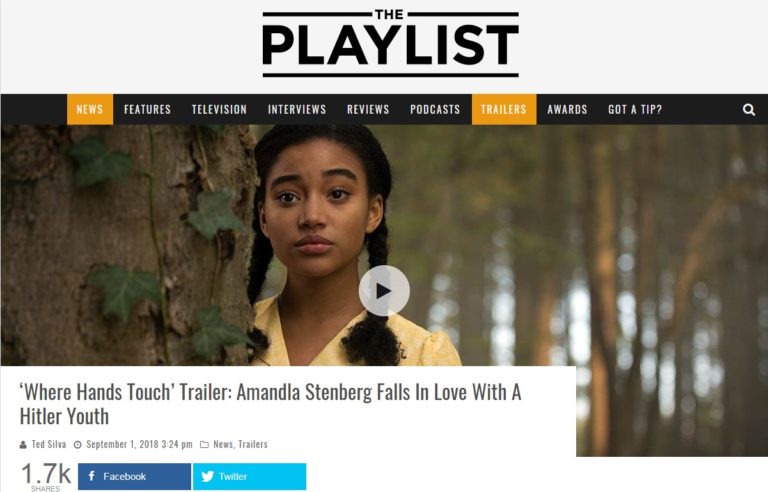Open the Trailers category link below headline

(x=253, y=444)
